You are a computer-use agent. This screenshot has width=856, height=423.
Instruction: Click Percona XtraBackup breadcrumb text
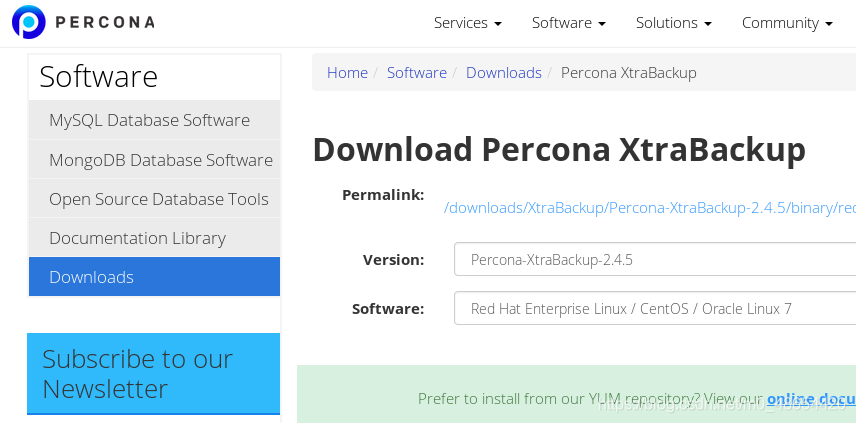628,73
